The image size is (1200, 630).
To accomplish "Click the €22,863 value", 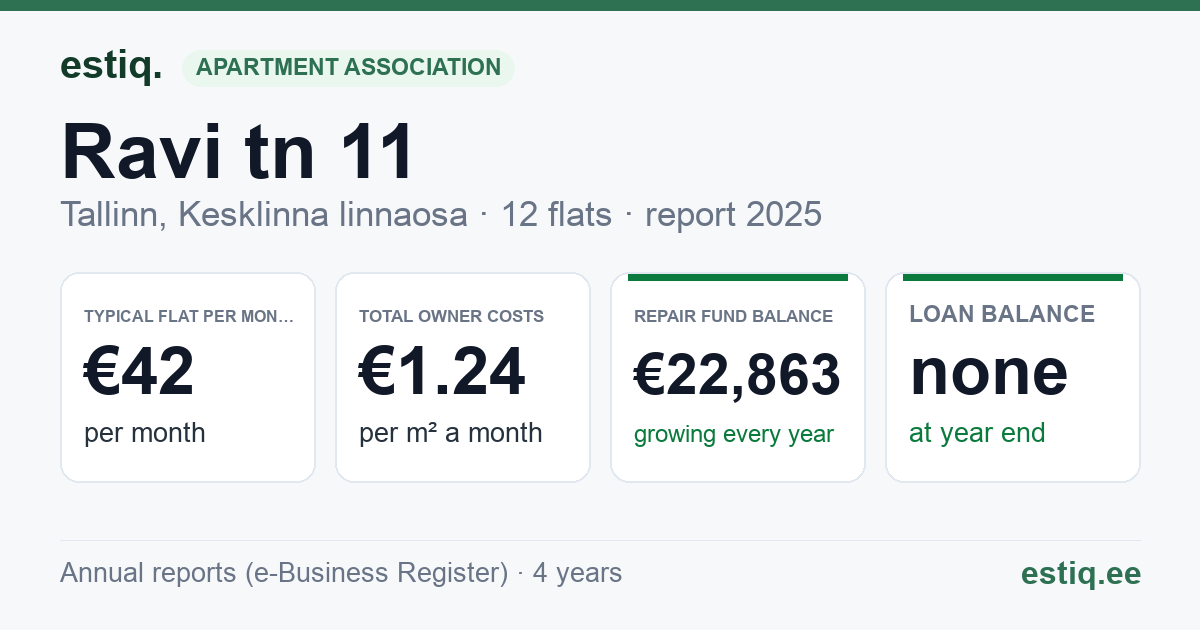I will 737,375.
